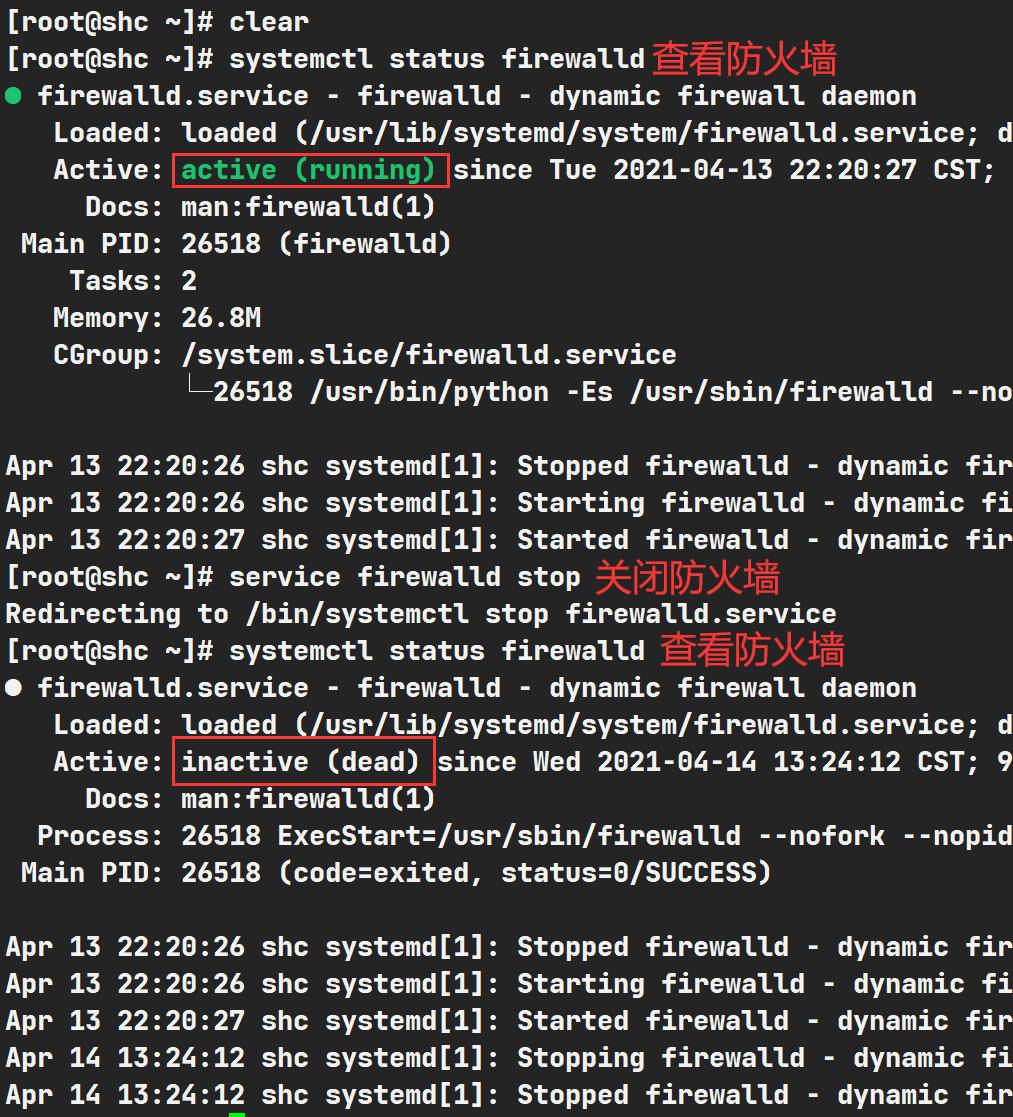The height and width of the screenshot is (1117, 1013).
Task: Click the CGroup tree branch glyph before 26518
Action: coord(200,385)
